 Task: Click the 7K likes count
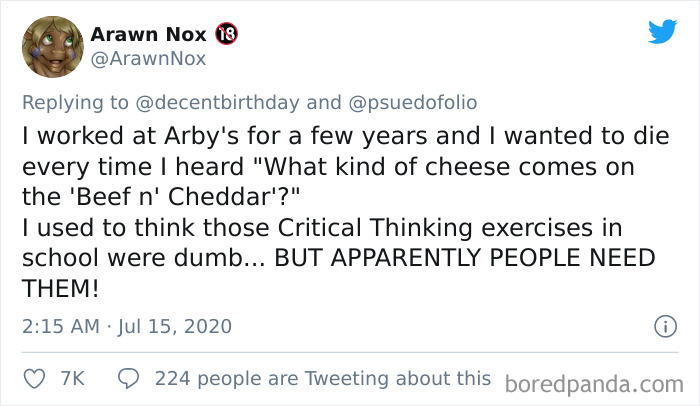pyautogui.click(x=73, y=379)
